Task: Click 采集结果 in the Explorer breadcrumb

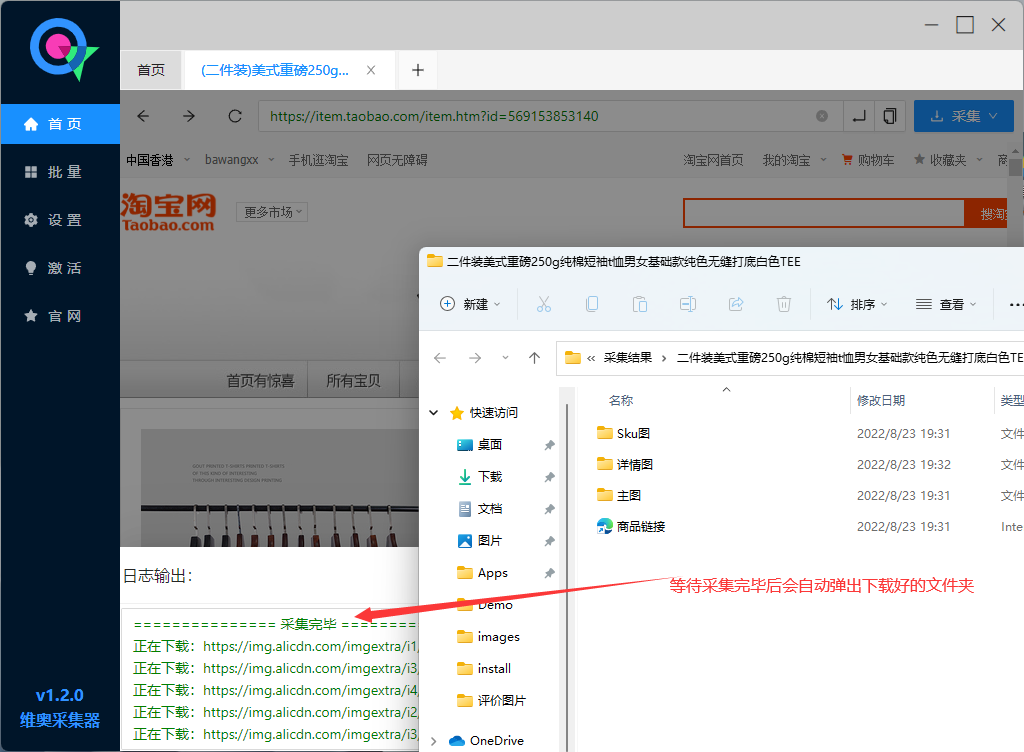Action: [628, 358]
